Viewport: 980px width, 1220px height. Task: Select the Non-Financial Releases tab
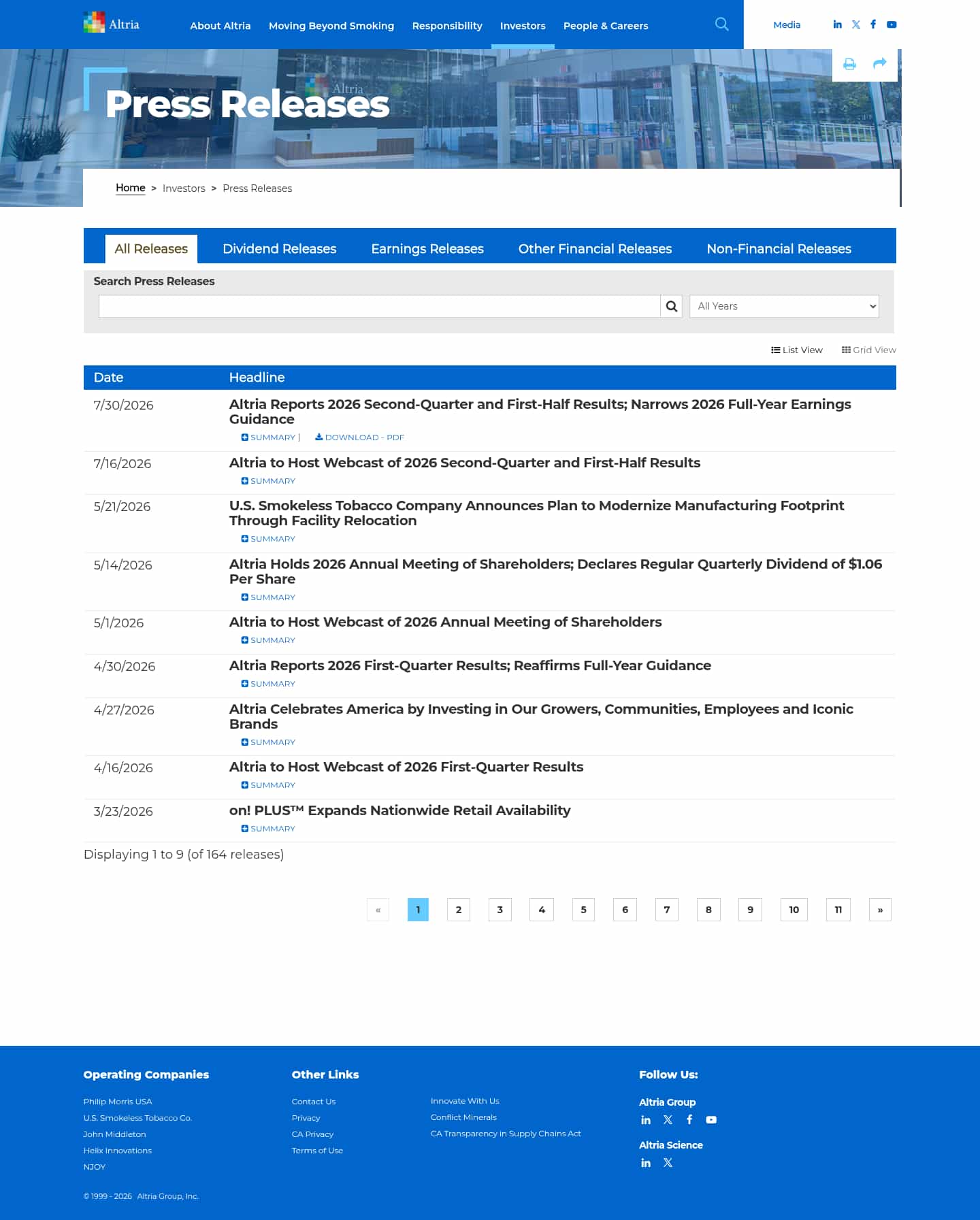pyautogui.click(x=779, y=249)
